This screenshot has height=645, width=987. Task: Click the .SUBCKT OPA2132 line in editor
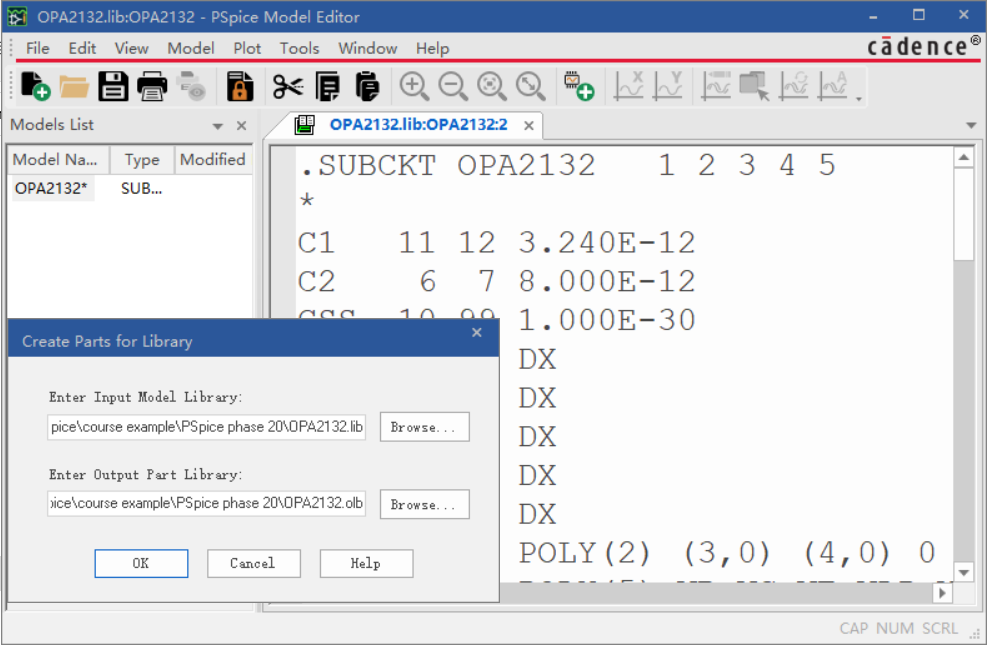point(567,165)
